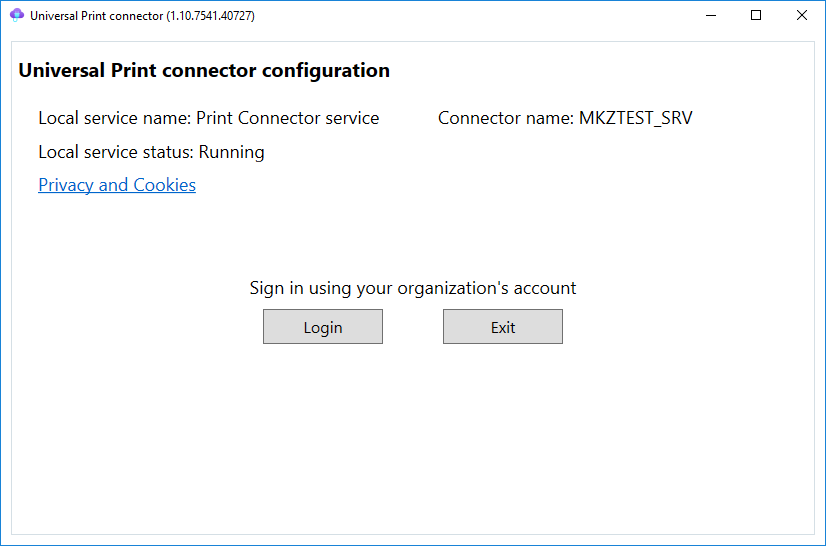Maximize the Universal Print connector window
The width and height of the screenshot is (826, 546).
[x=756, y=16]
